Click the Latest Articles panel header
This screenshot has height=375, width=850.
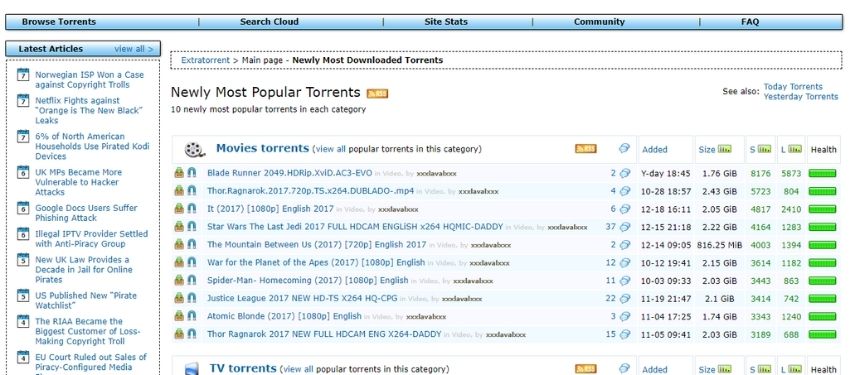coord(83,49)
